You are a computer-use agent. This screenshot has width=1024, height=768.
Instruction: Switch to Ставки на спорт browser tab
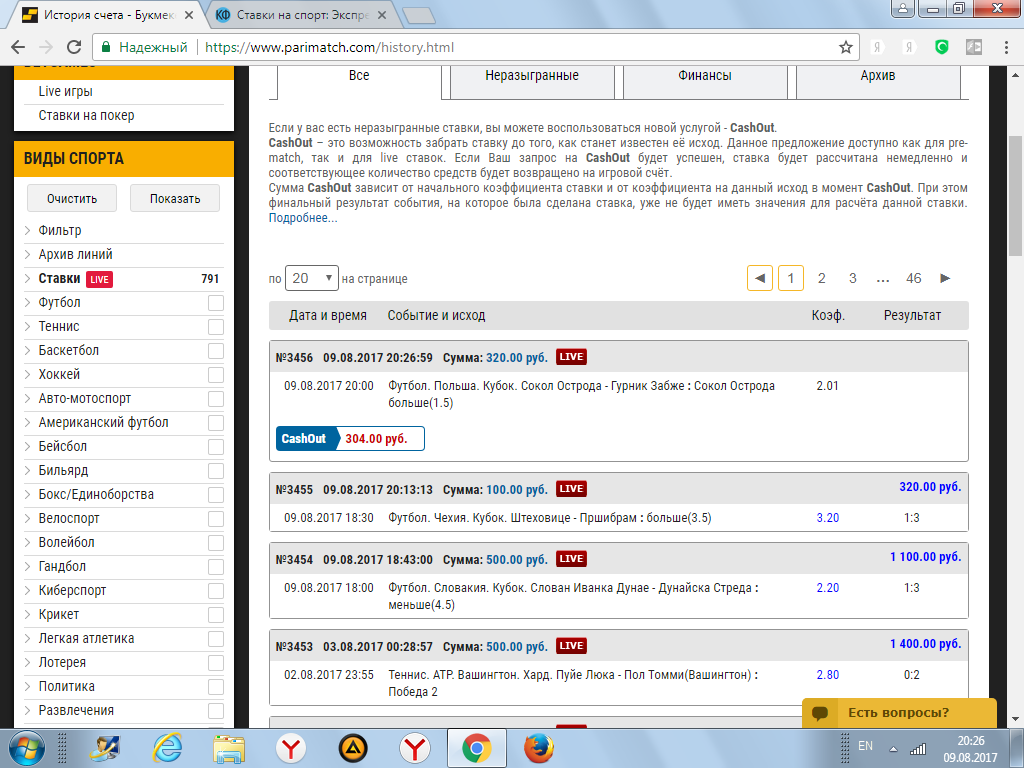pos(302,15)
